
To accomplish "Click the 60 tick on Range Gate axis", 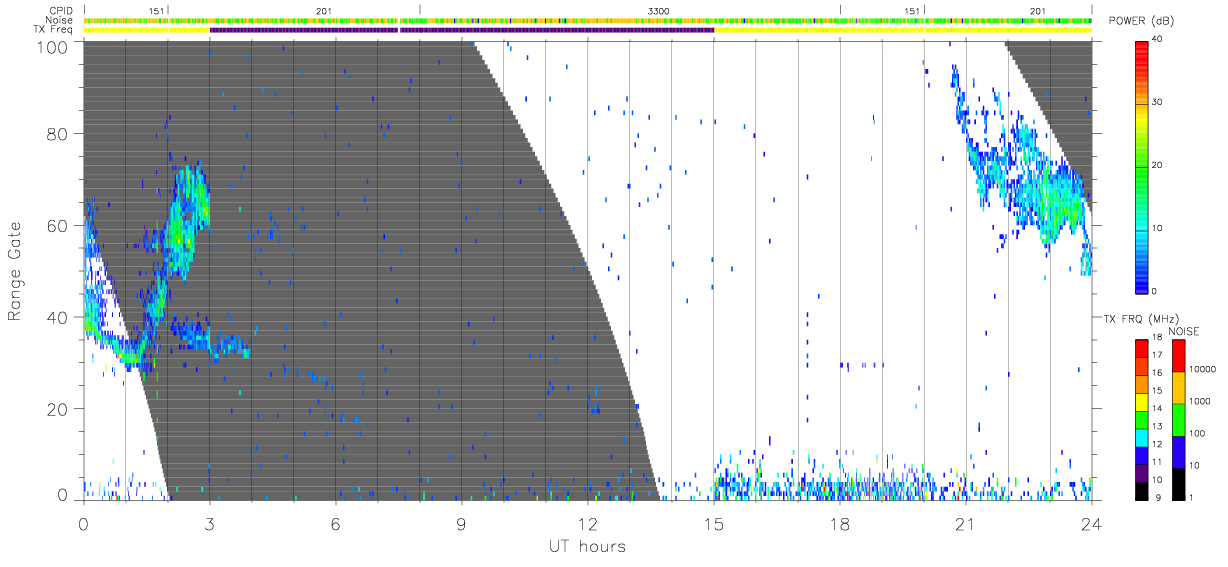I will pyautogui.click(x=59, y=225).
